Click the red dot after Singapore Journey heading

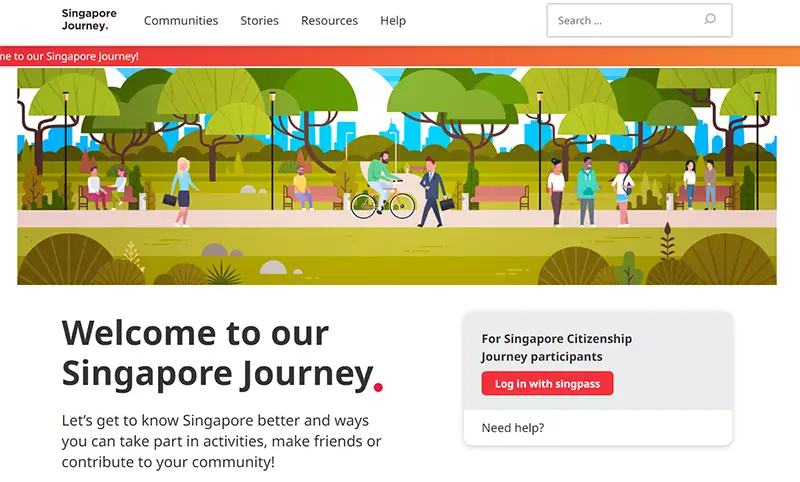(x=378, y=387)
